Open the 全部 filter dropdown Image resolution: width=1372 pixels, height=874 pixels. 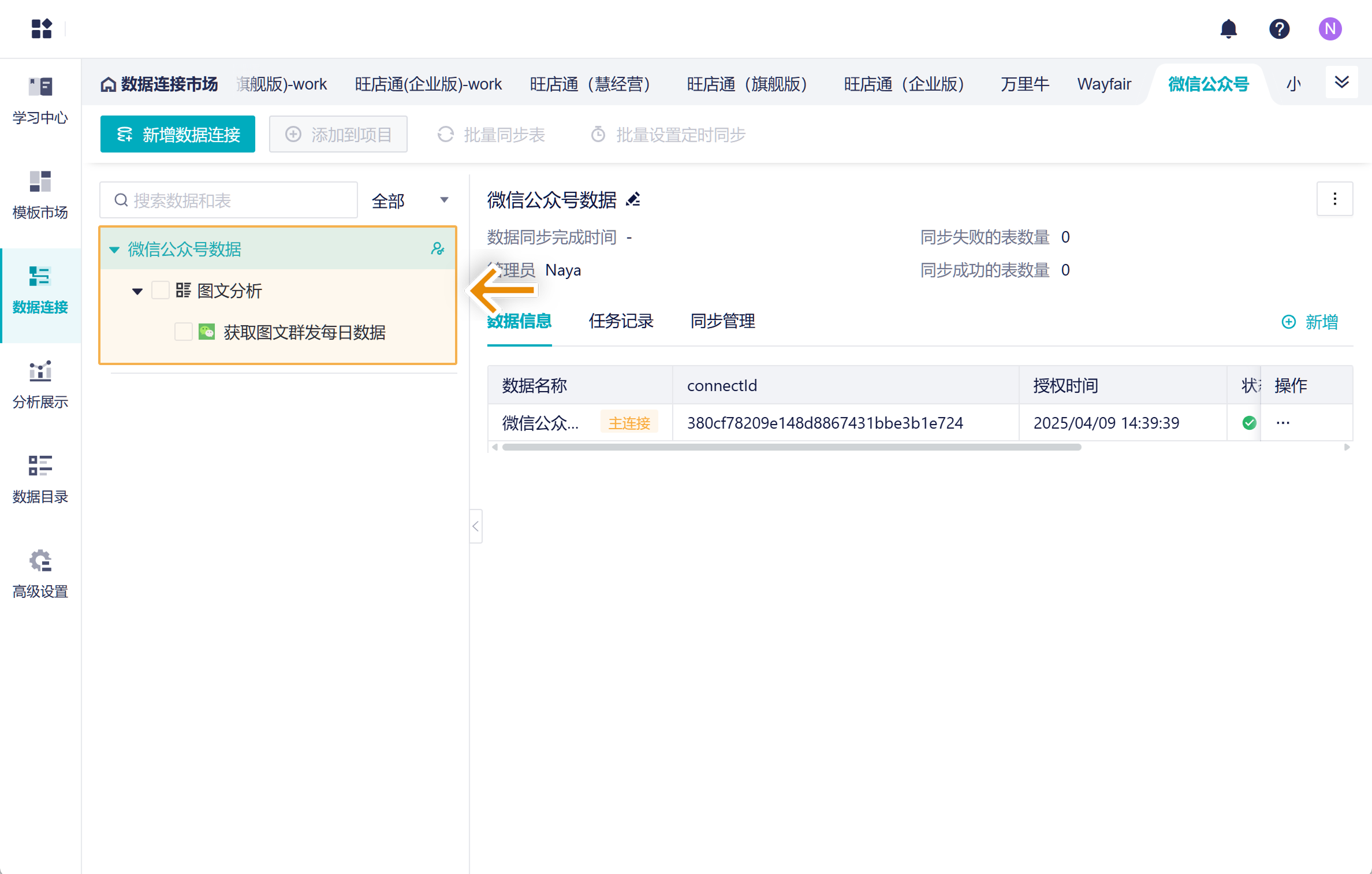tap(410, 200)
